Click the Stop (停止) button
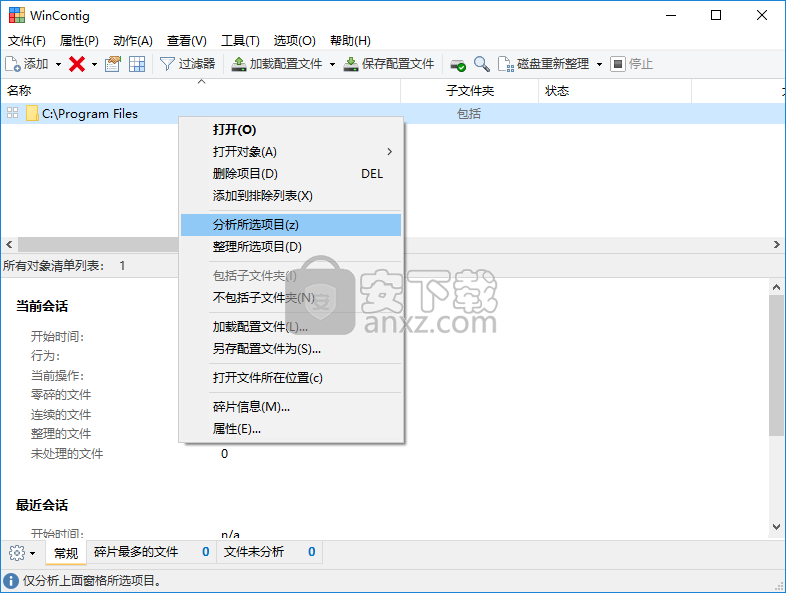The height and width of the screenshot is (593, 786). (x=632, y=64)
